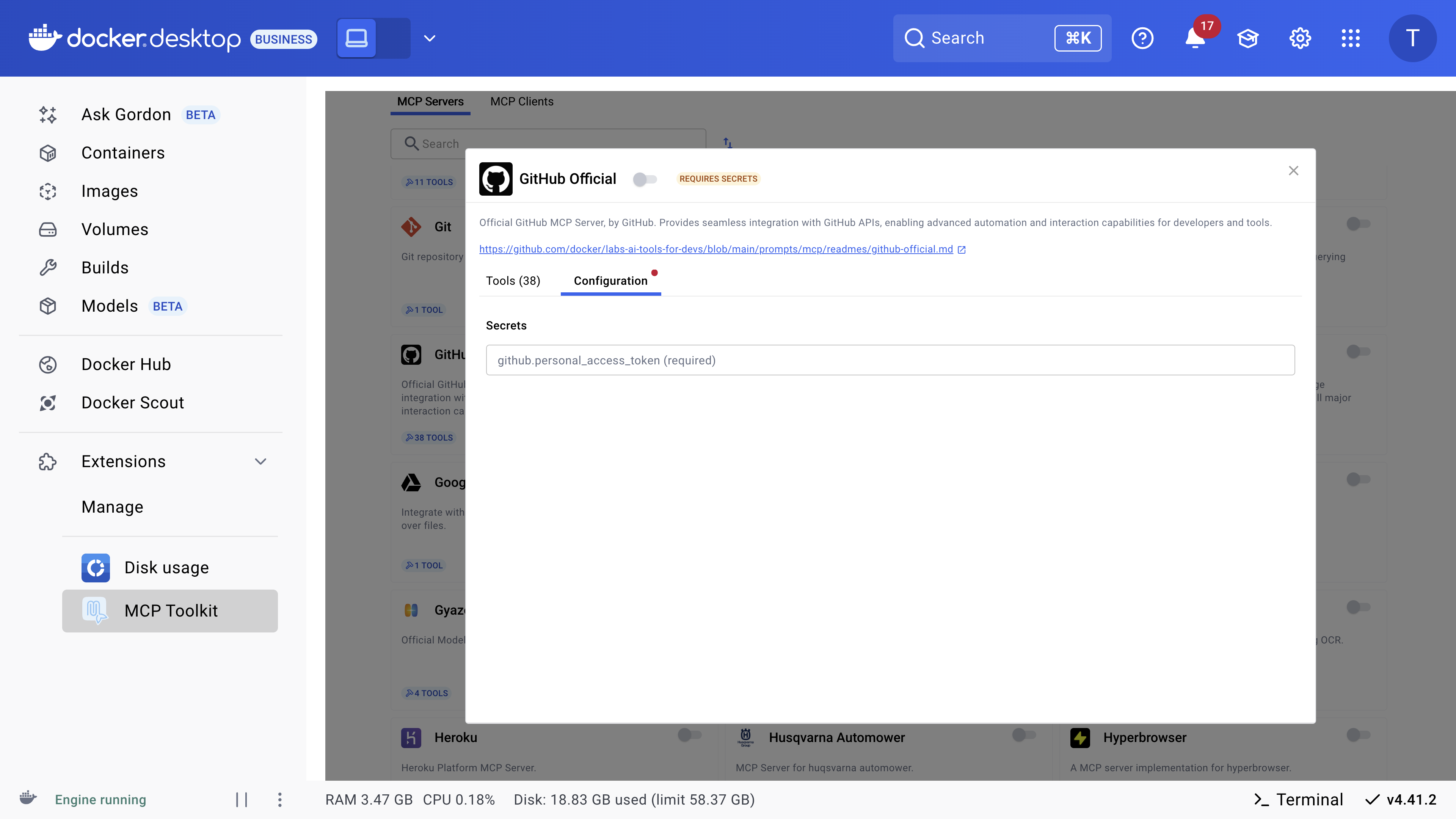
Task: Click the sort arrows icon
Action: (728, 144)
